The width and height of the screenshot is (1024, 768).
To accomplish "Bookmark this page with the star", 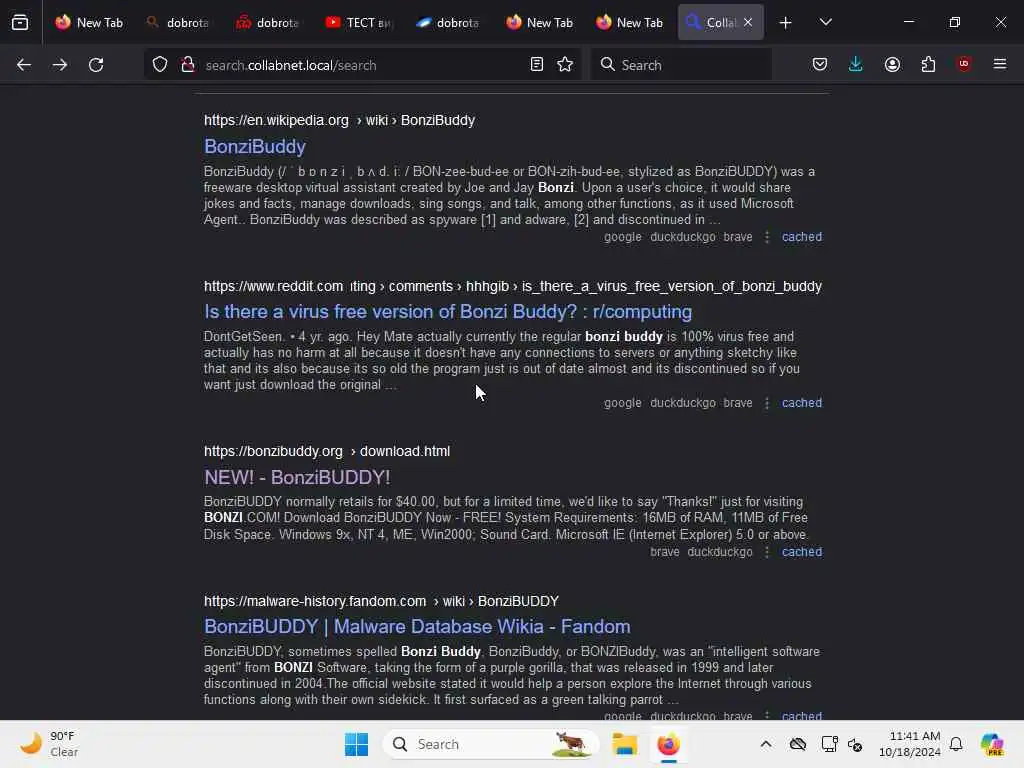I will 565,65.
